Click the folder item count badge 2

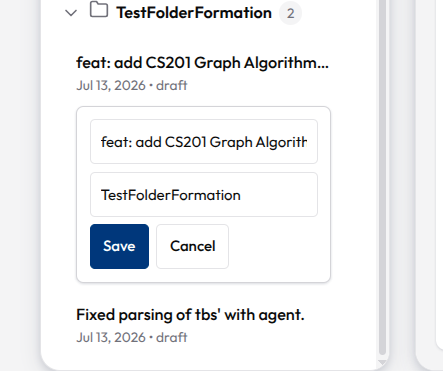(290, 13)
